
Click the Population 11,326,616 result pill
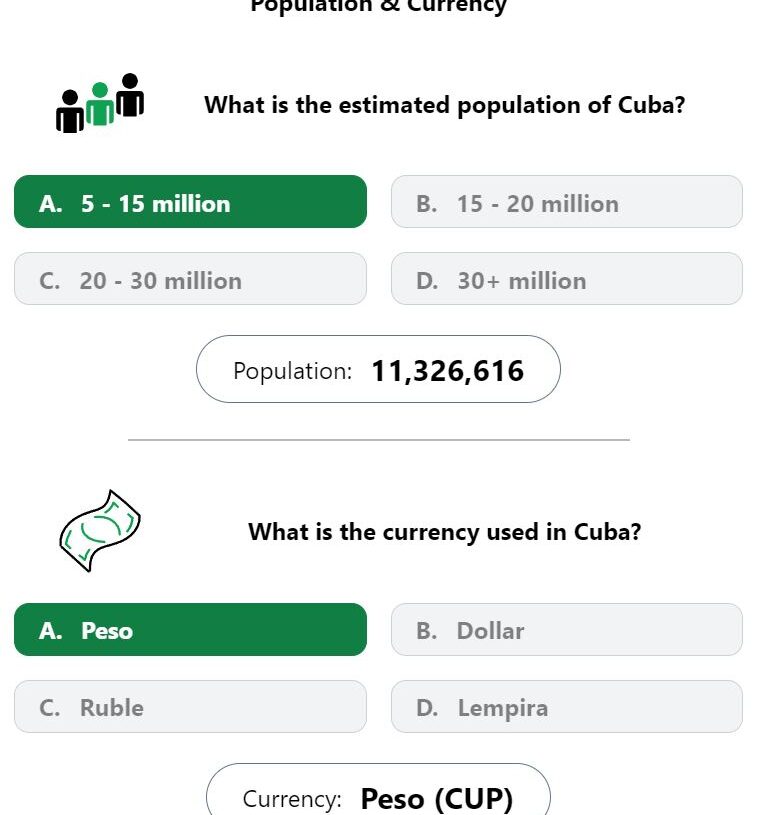tap(378, 369)
